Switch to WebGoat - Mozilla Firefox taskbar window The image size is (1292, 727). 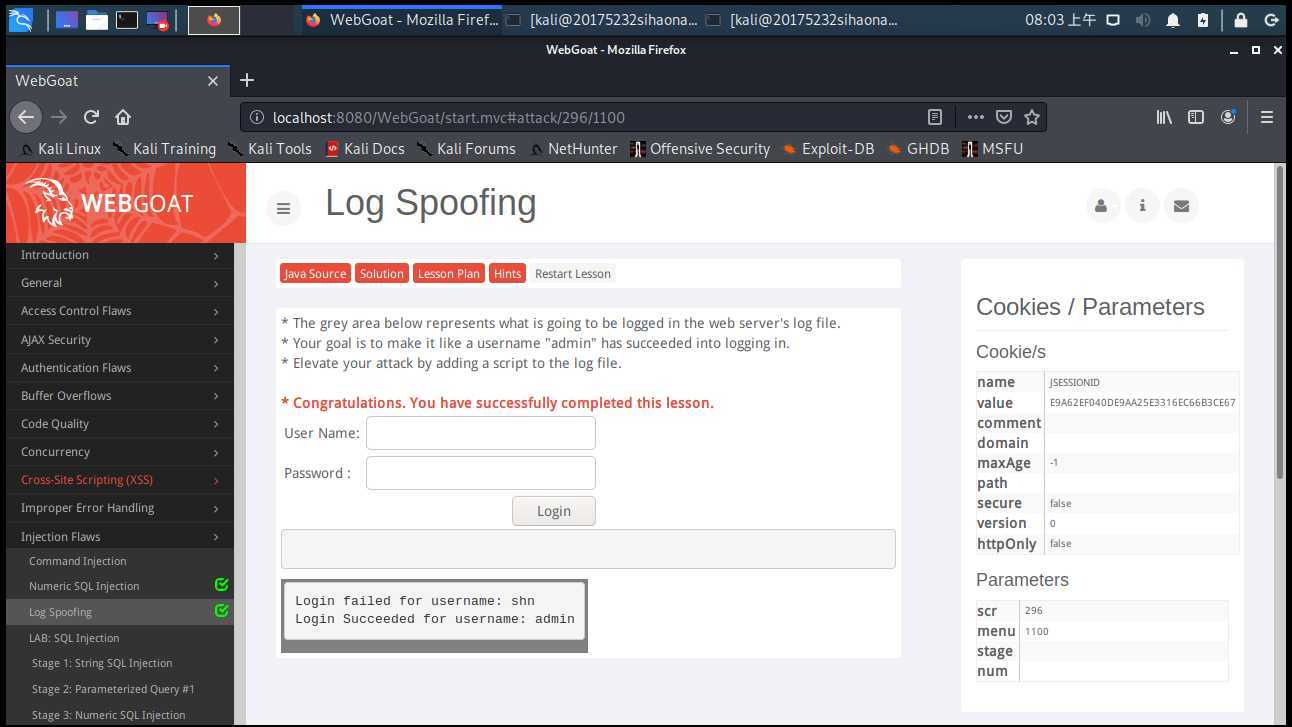[x=401, y=20]
